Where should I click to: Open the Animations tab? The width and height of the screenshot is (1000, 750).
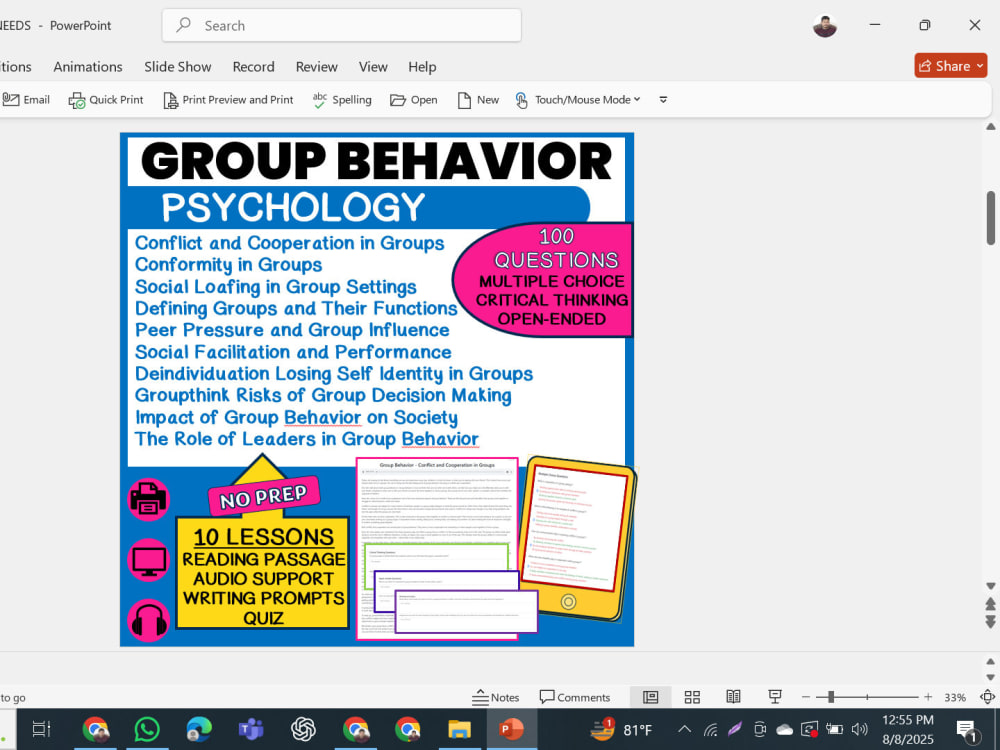click(88, 67)
